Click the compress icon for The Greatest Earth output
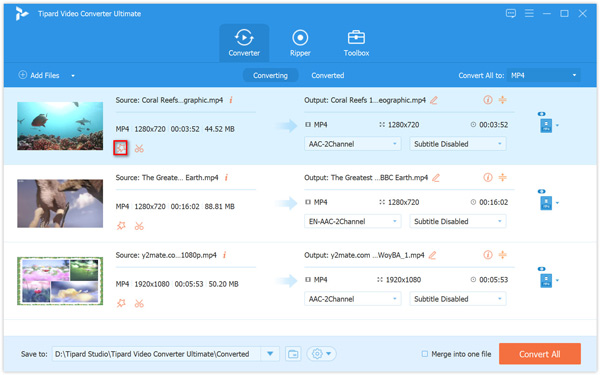Image resolution: width=600 pixels, height=375 pixels. (x=502, y=178)
